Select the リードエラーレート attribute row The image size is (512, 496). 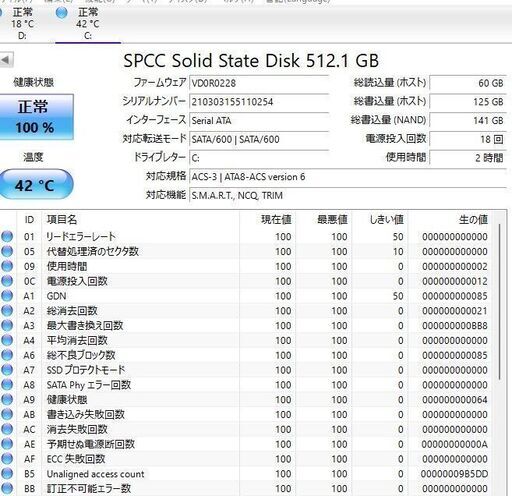point(247,237)
